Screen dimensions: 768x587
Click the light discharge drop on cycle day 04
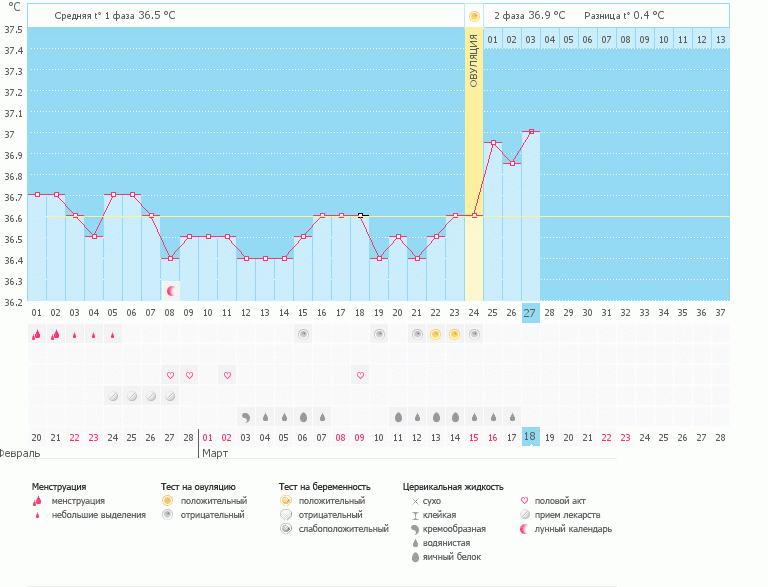click(94, 336)
